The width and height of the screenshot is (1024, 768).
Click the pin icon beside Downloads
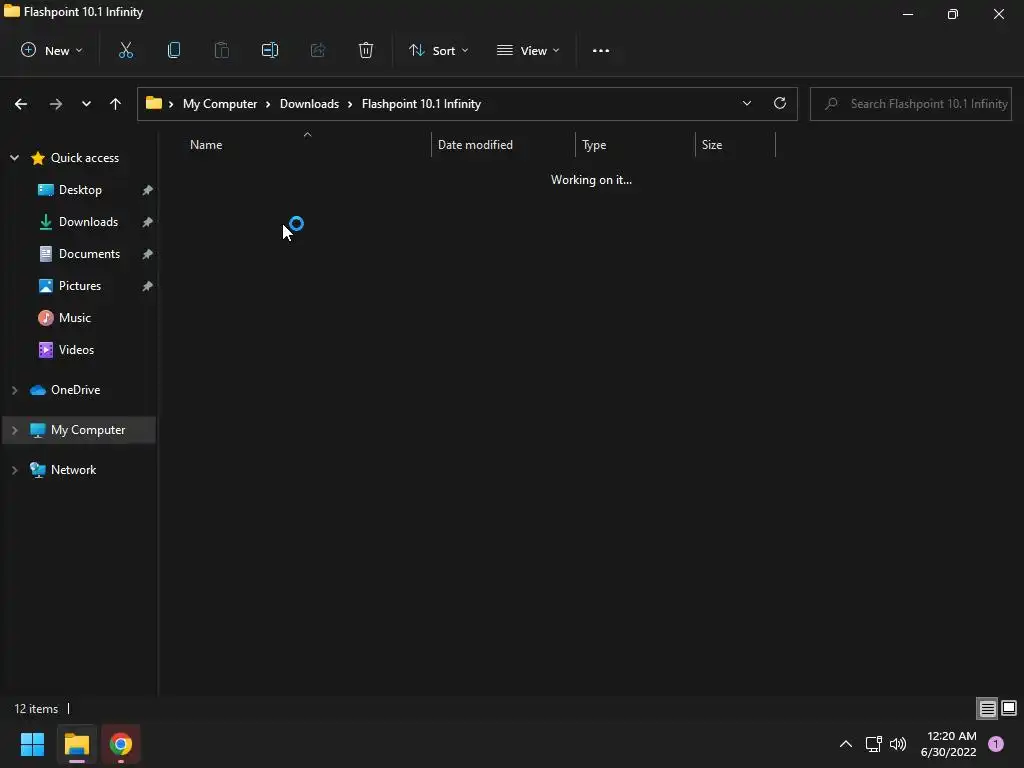click(x=148, y=222)
